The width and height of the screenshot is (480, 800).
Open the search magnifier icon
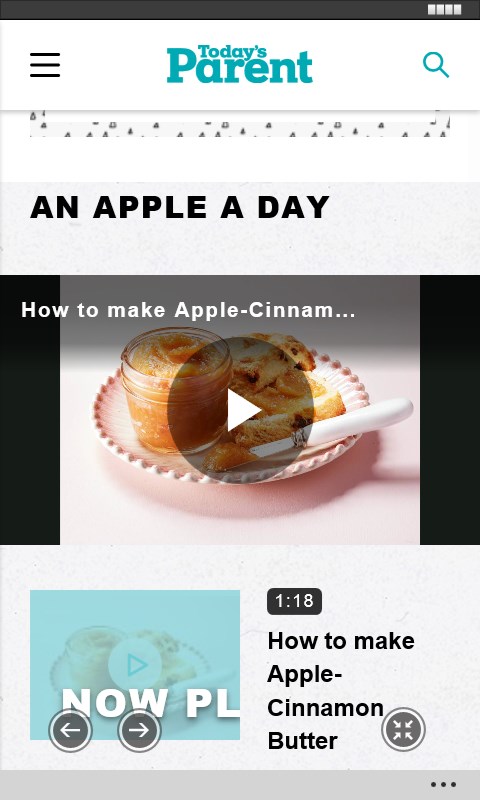coord(436,65)
